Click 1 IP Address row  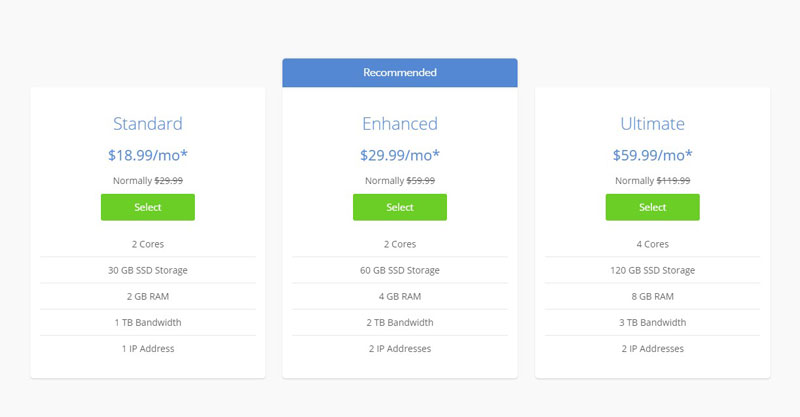pyautogui.click(x=147, y=349)
